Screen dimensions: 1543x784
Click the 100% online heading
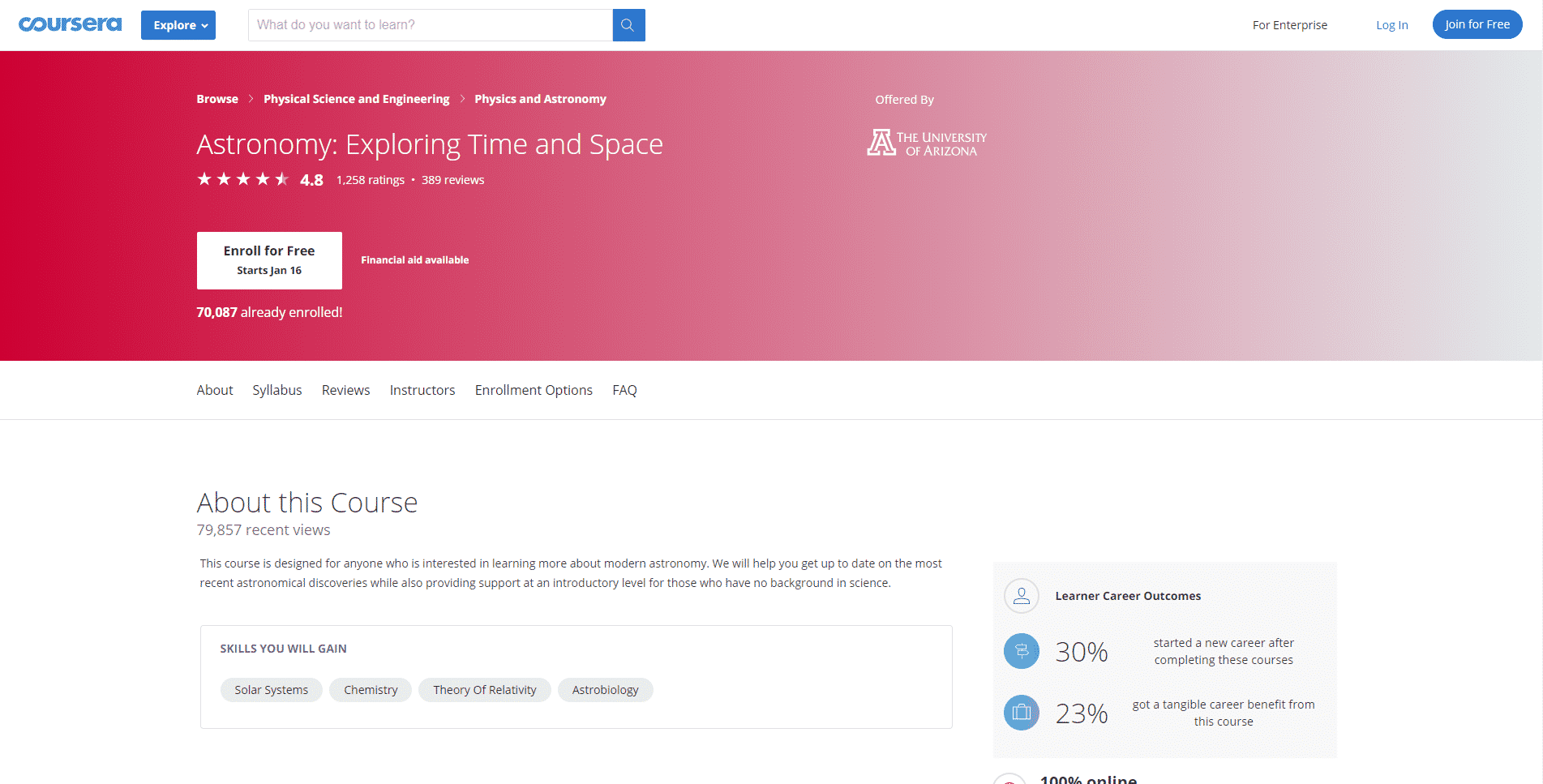point(1088,779)
